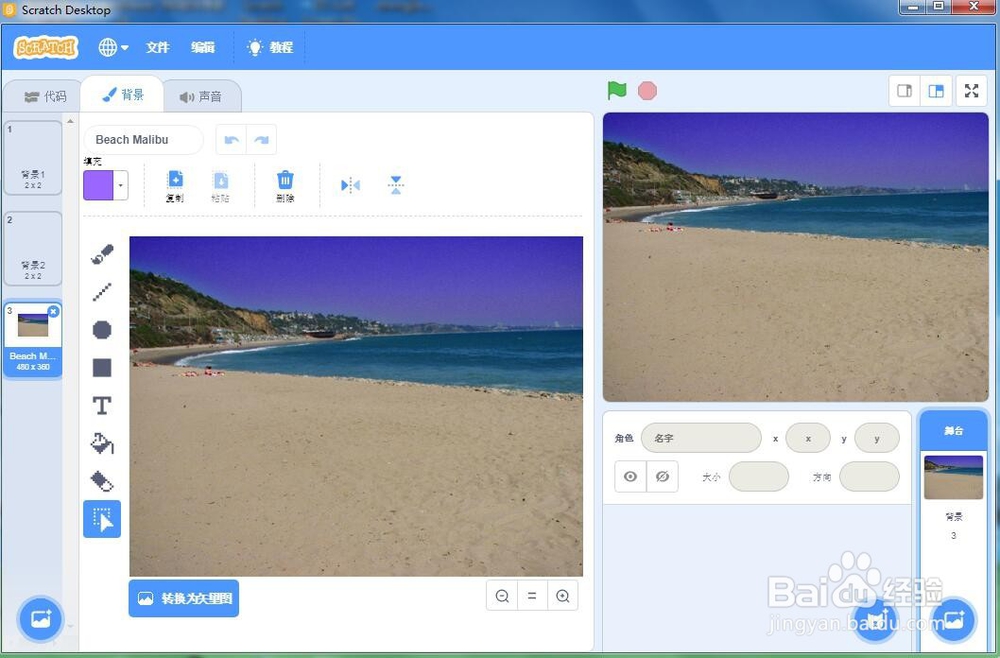Choose a sprite button
Image resolution: width=1000 pixels, height=658 pixels.
(x=875, y=620)
